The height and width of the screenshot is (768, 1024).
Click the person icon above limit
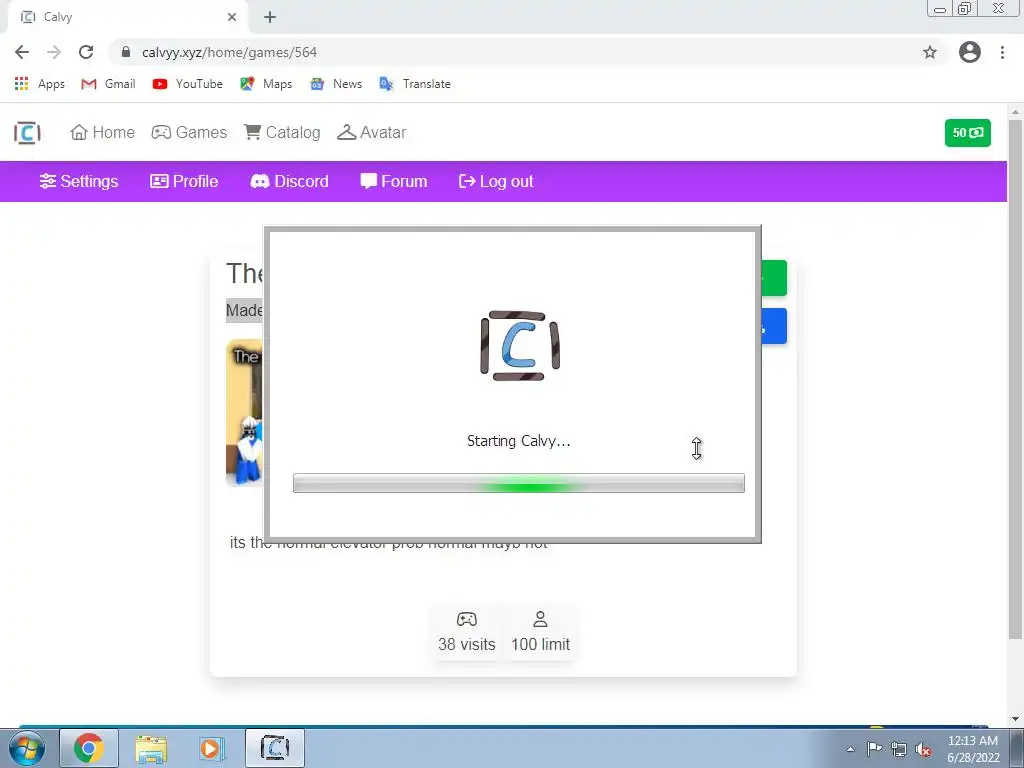point(540,618)
